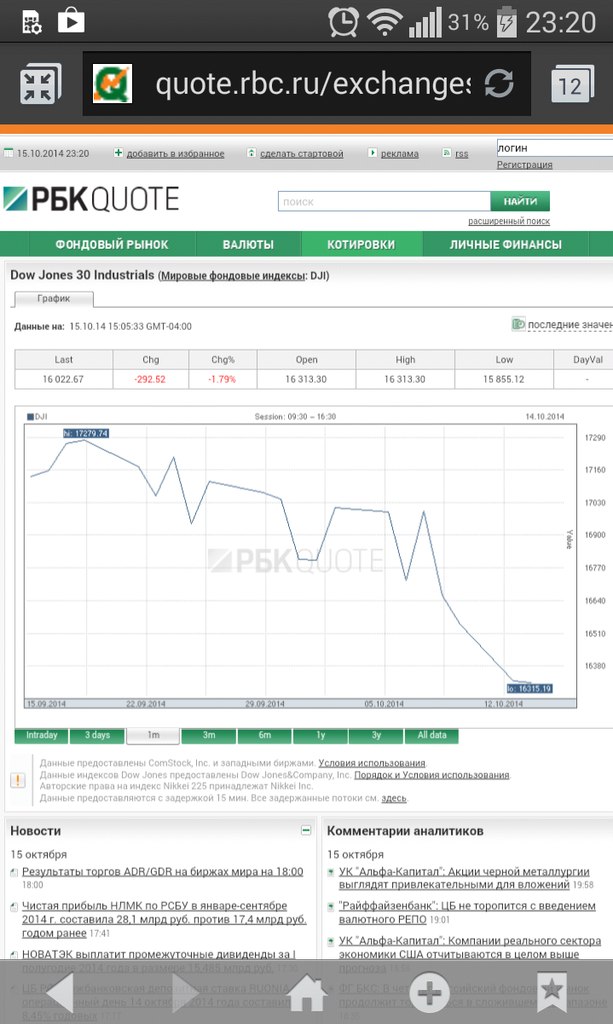Click the rss feed icon
613x1024 pixels.
pos(447,153)
